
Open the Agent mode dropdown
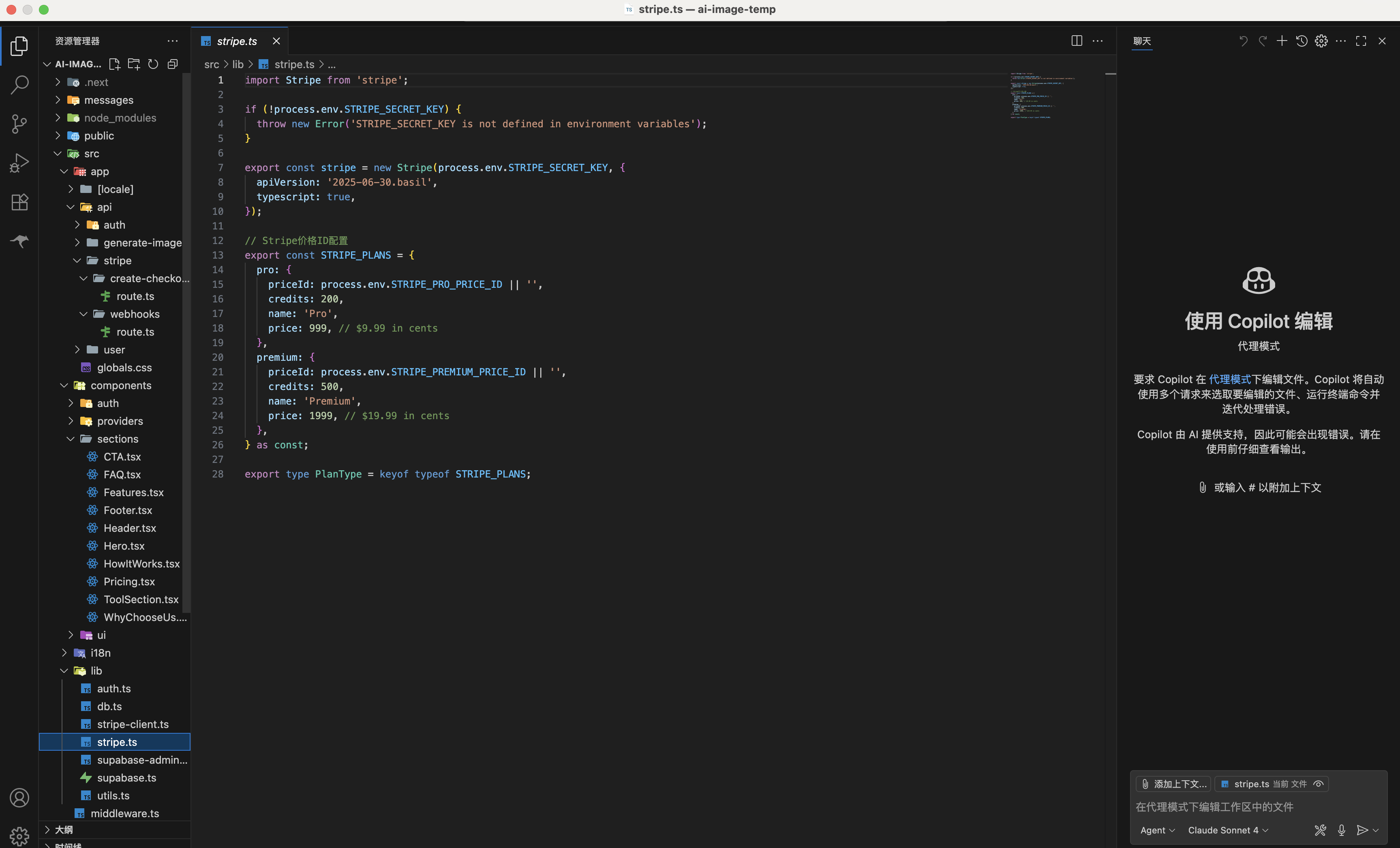click(x=1157, y=831)
